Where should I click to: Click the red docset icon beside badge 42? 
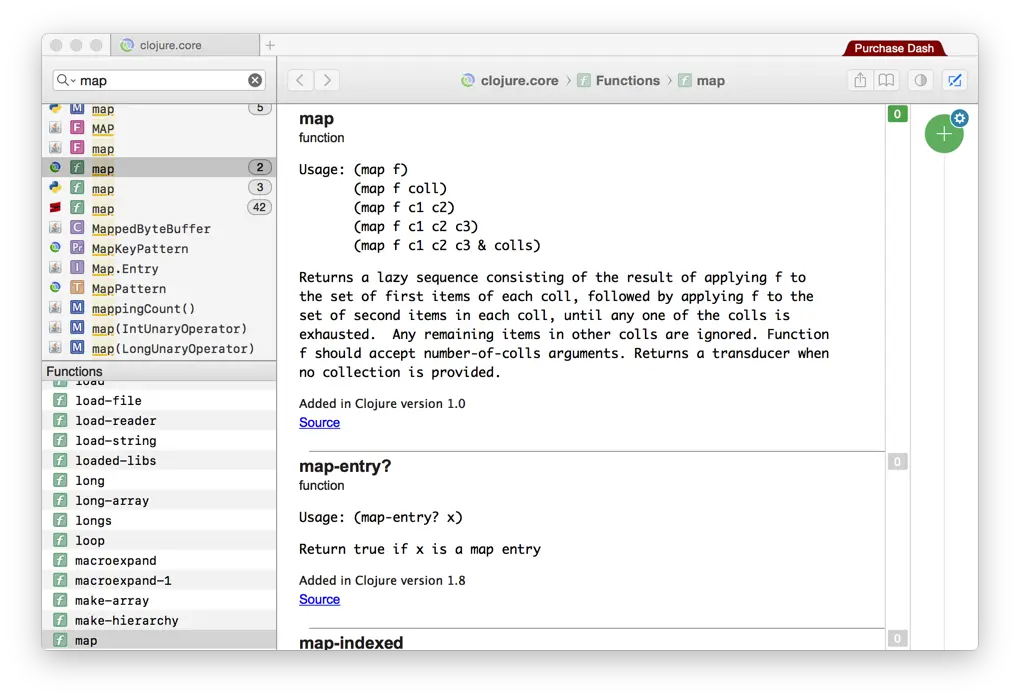pyautogui.click(x=55, y=208)
